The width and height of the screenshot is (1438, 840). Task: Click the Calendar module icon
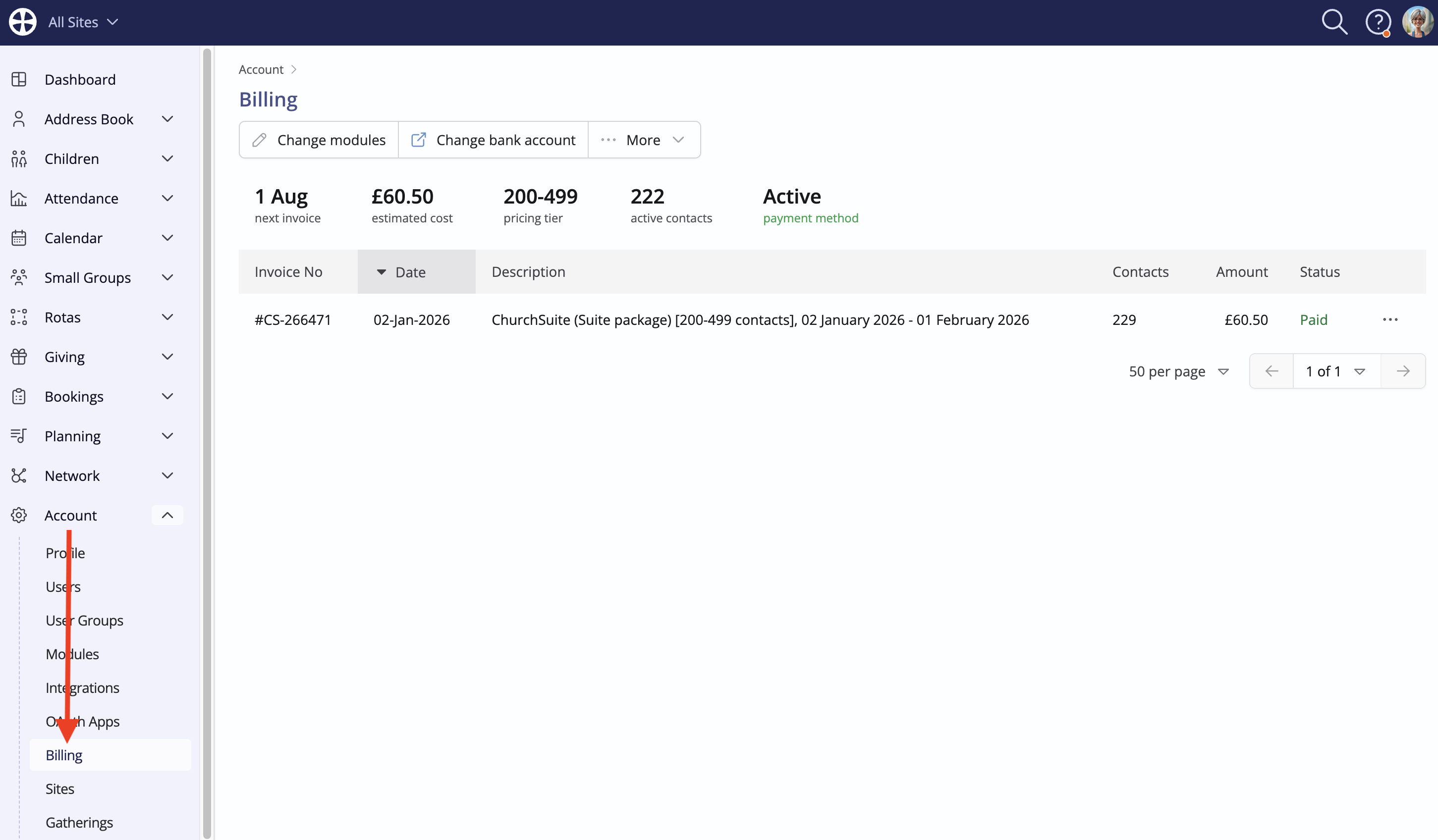[19, 238]
